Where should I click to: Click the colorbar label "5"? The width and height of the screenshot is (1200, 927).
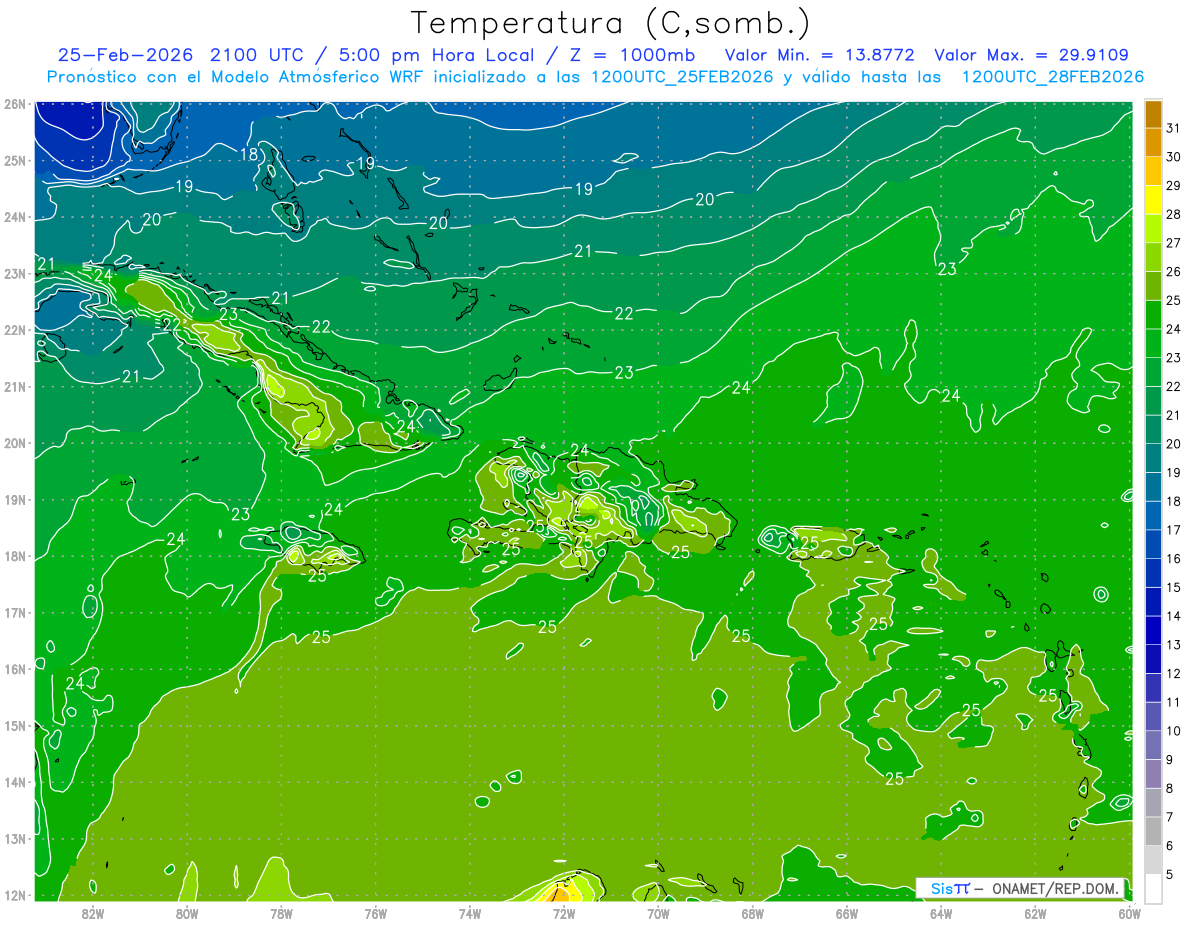(x=1170, y=875)
